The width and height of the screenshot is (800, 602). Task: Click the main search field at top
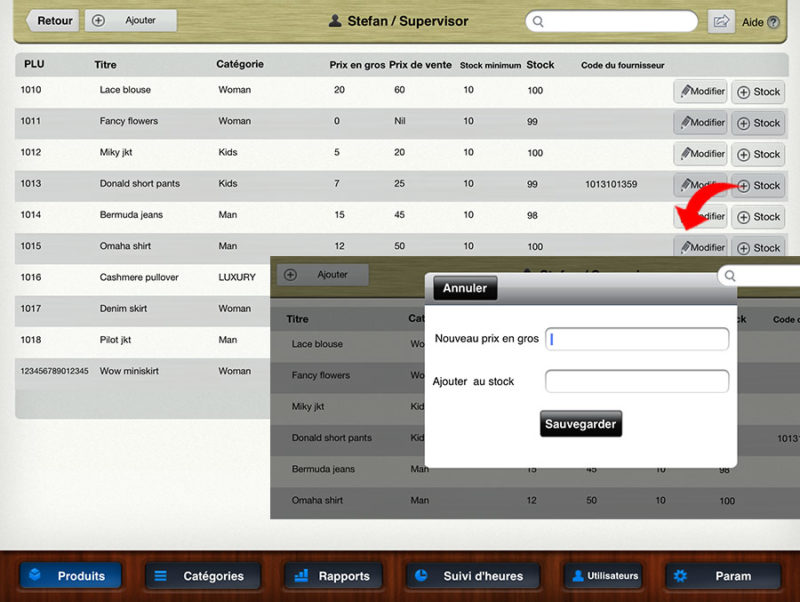tap(611, 21)
